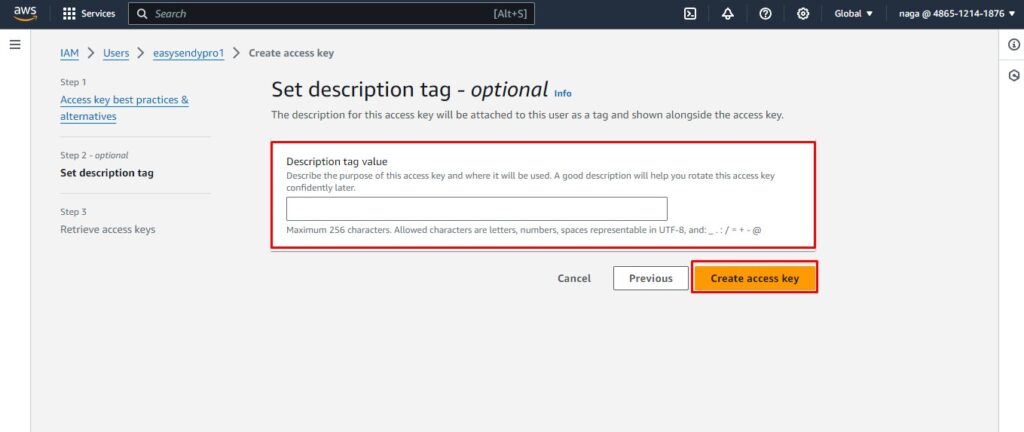
Task: Click the Description tag value field
Action: point(477,209)
